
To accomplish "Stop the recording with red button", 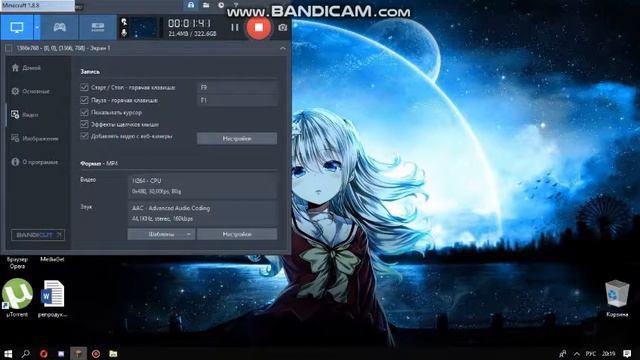I will coord(258,27).
